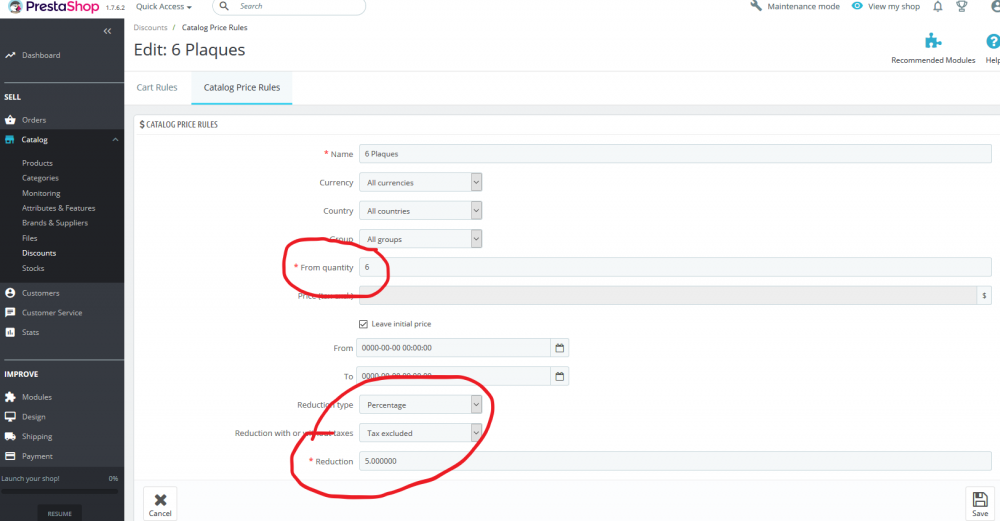1000x521 pixels.
Task: Click the Save button
Action: pos(980,504)
